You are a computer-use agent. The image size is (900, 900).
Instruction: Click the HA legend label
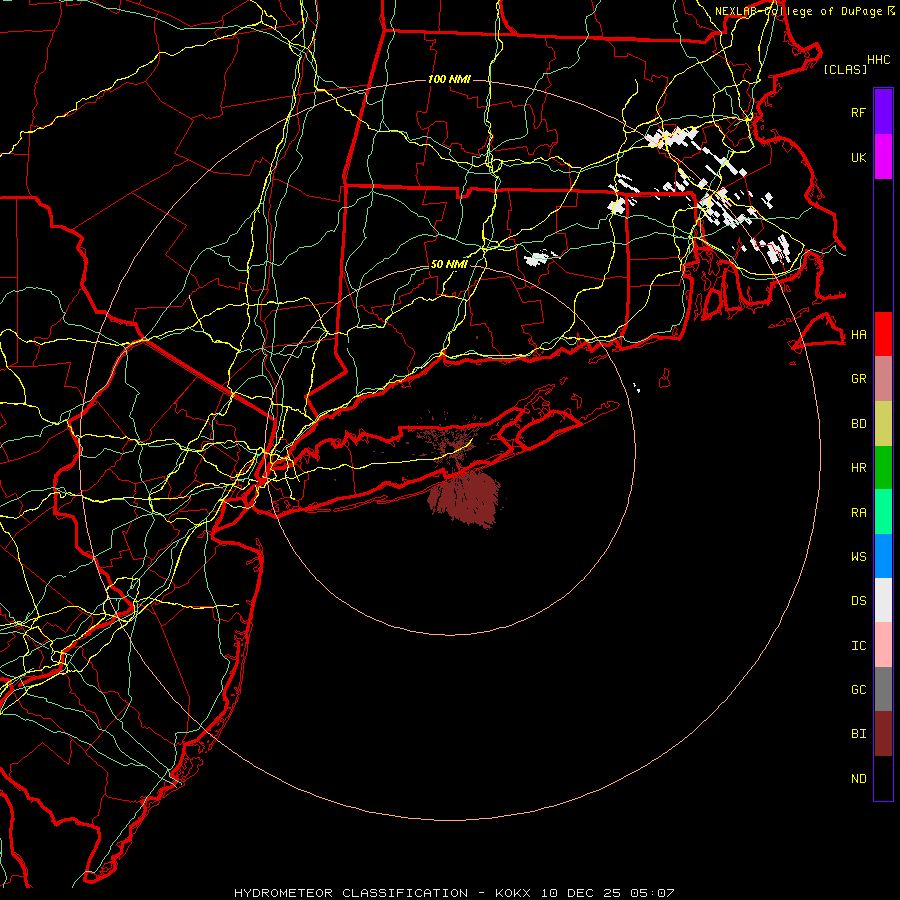point(858,335)
